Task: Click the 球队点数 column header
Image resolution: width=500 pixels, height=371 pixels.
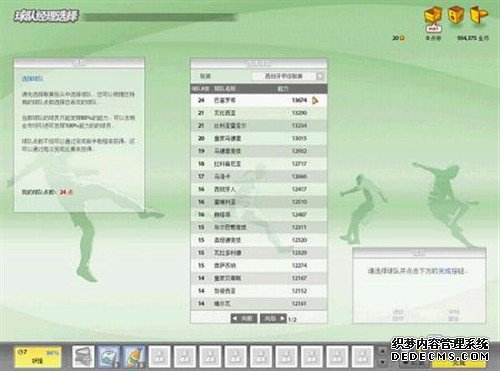Action: click(201, 89)
